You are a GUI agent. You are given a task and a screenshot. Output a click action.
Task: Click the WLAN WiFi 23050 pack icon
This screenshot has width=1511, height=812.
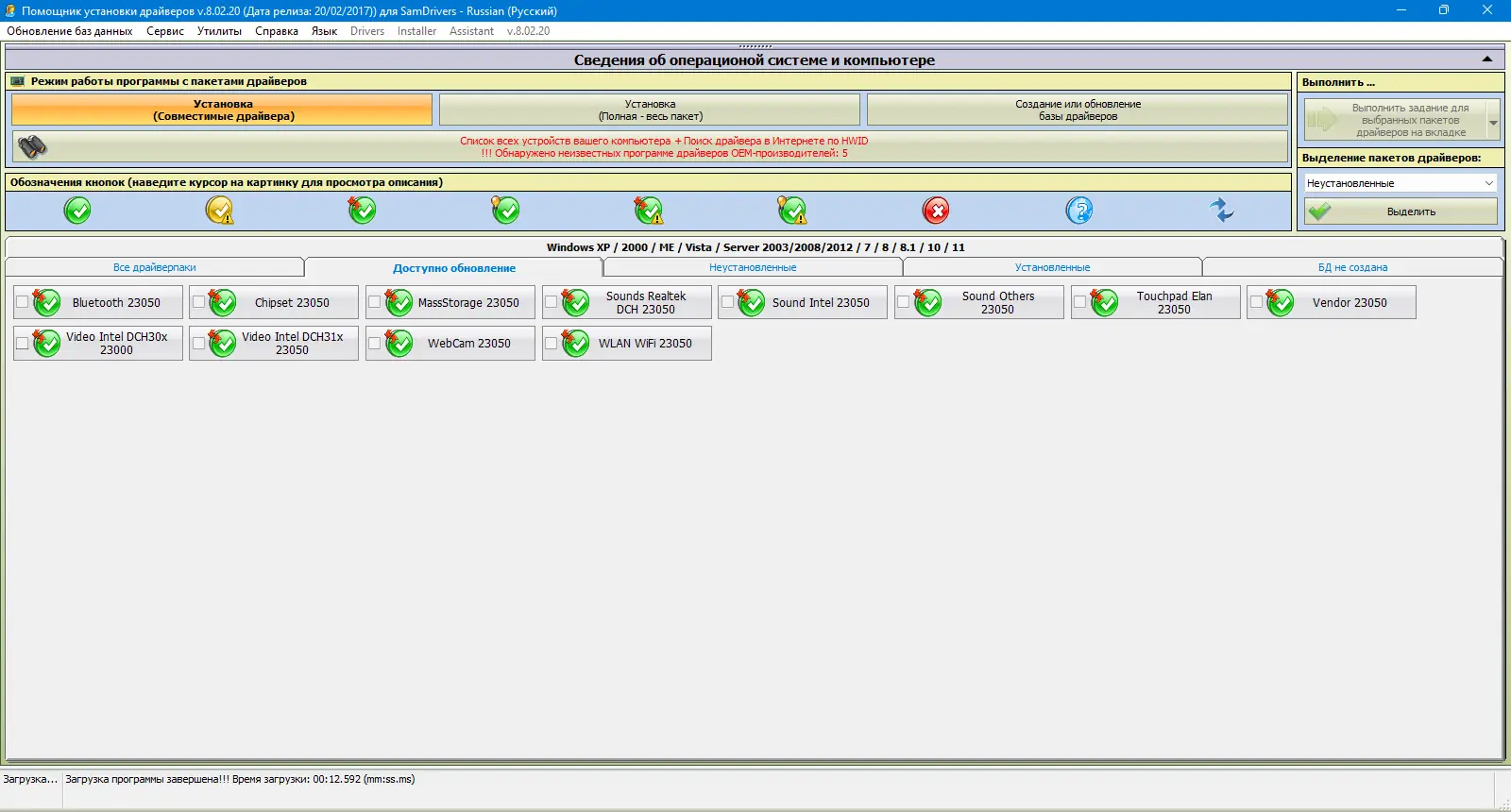(x=575, y=343)
